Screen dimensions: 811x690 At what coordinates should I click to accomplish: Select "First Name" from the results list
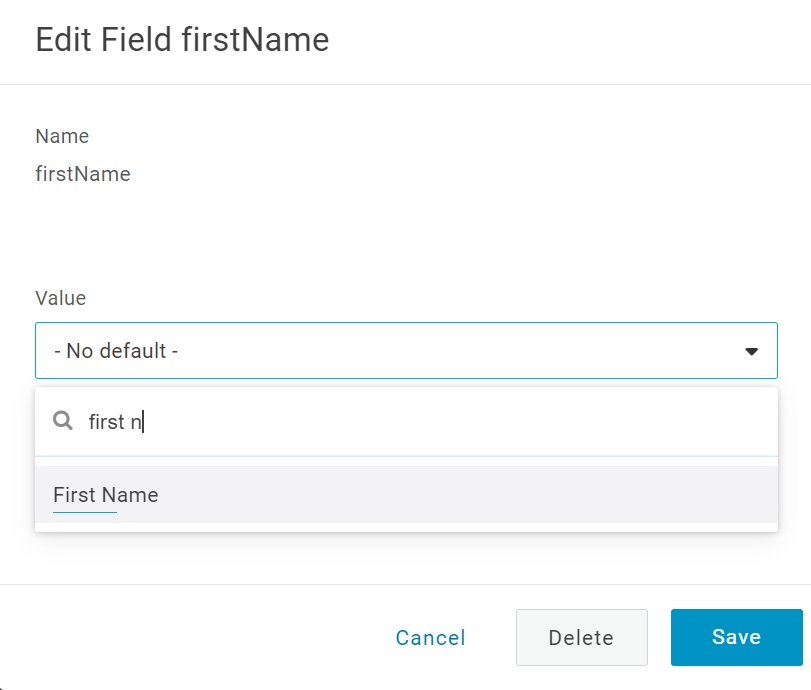coord(106,495)
